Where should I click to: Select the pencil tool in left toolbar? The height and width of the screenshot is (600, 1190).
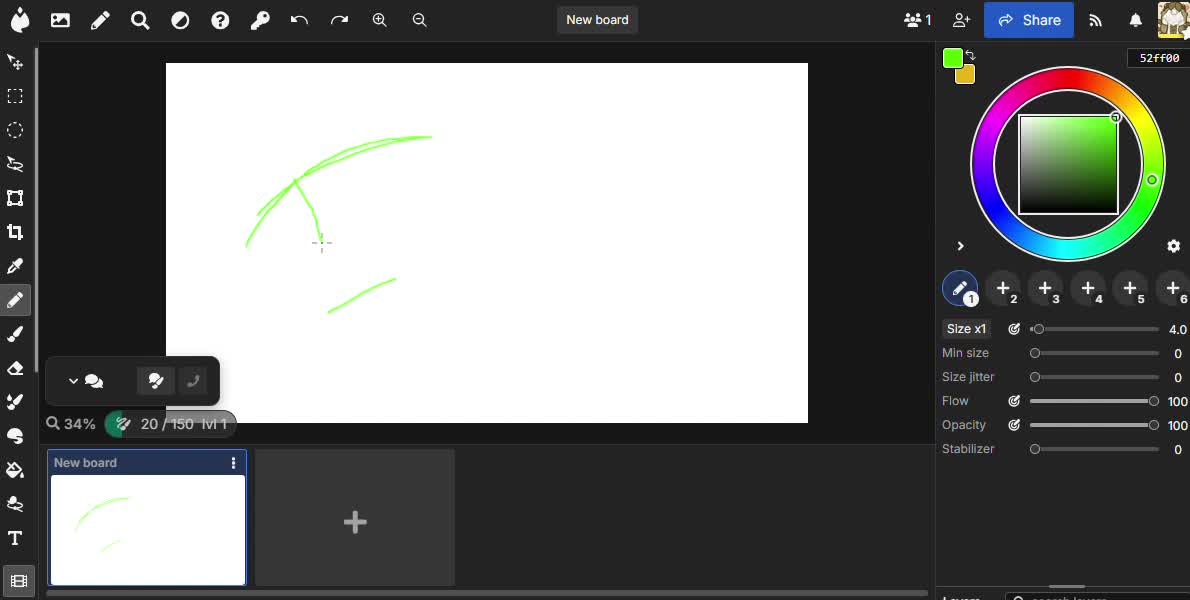pos(15,300)
